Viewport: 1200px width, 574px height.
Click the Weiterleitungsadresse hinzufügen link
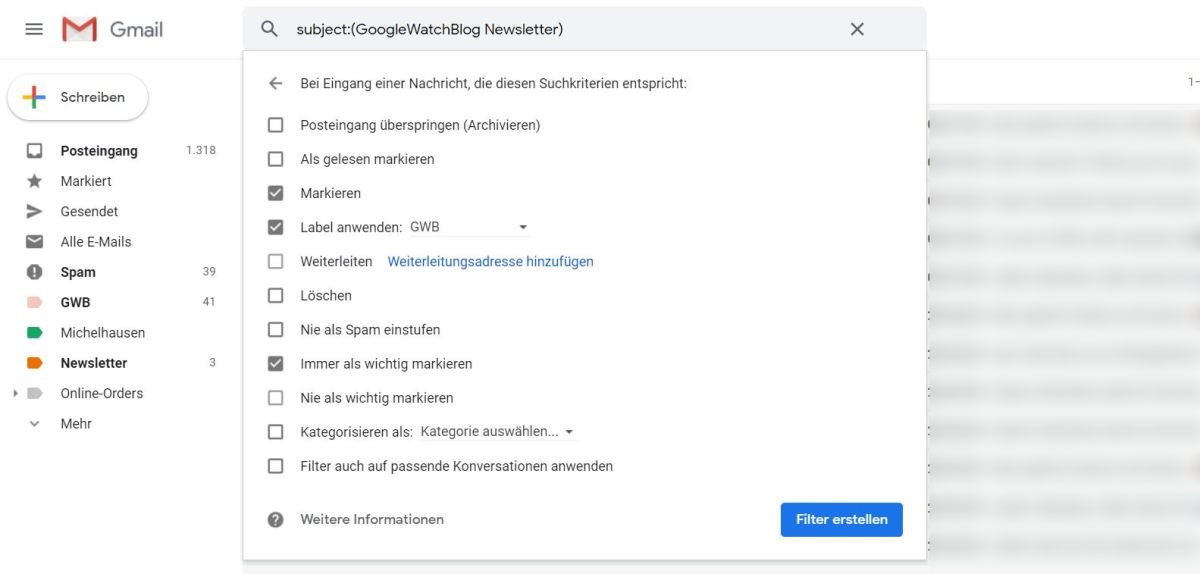pos(490,262)
